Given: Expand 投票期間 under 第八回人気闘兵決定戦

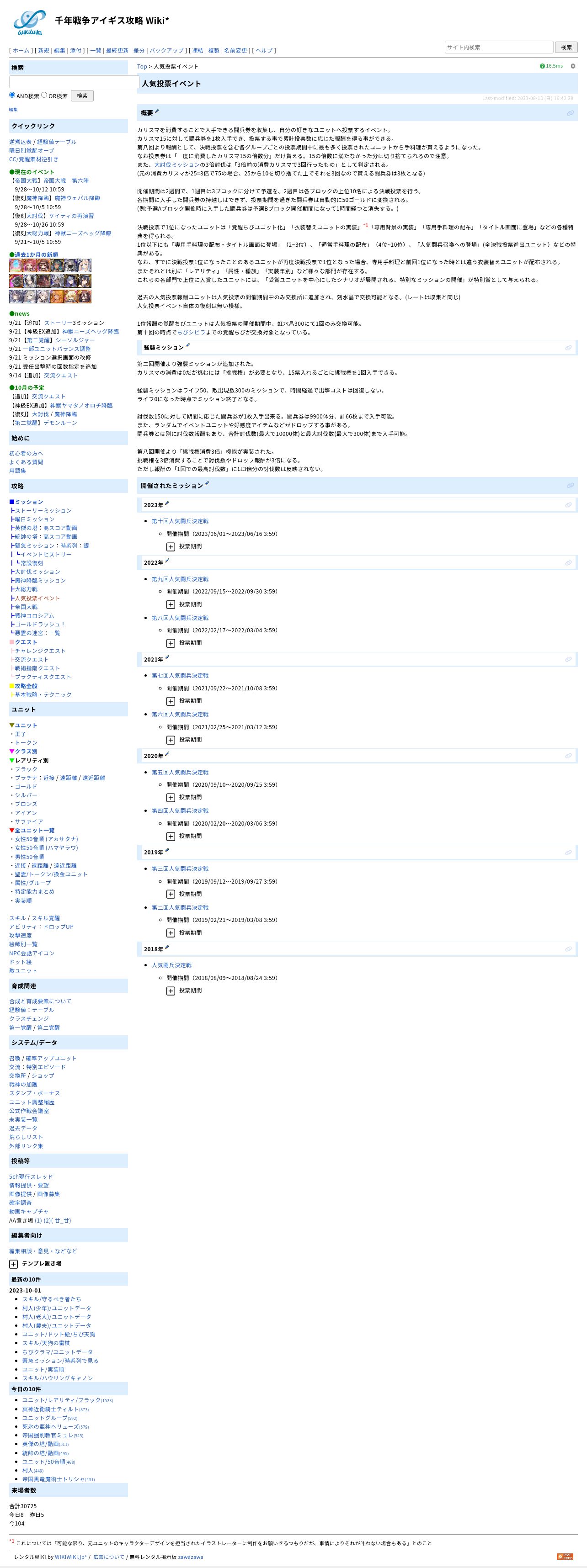Looking at the screenshot, I should (171, 643).
